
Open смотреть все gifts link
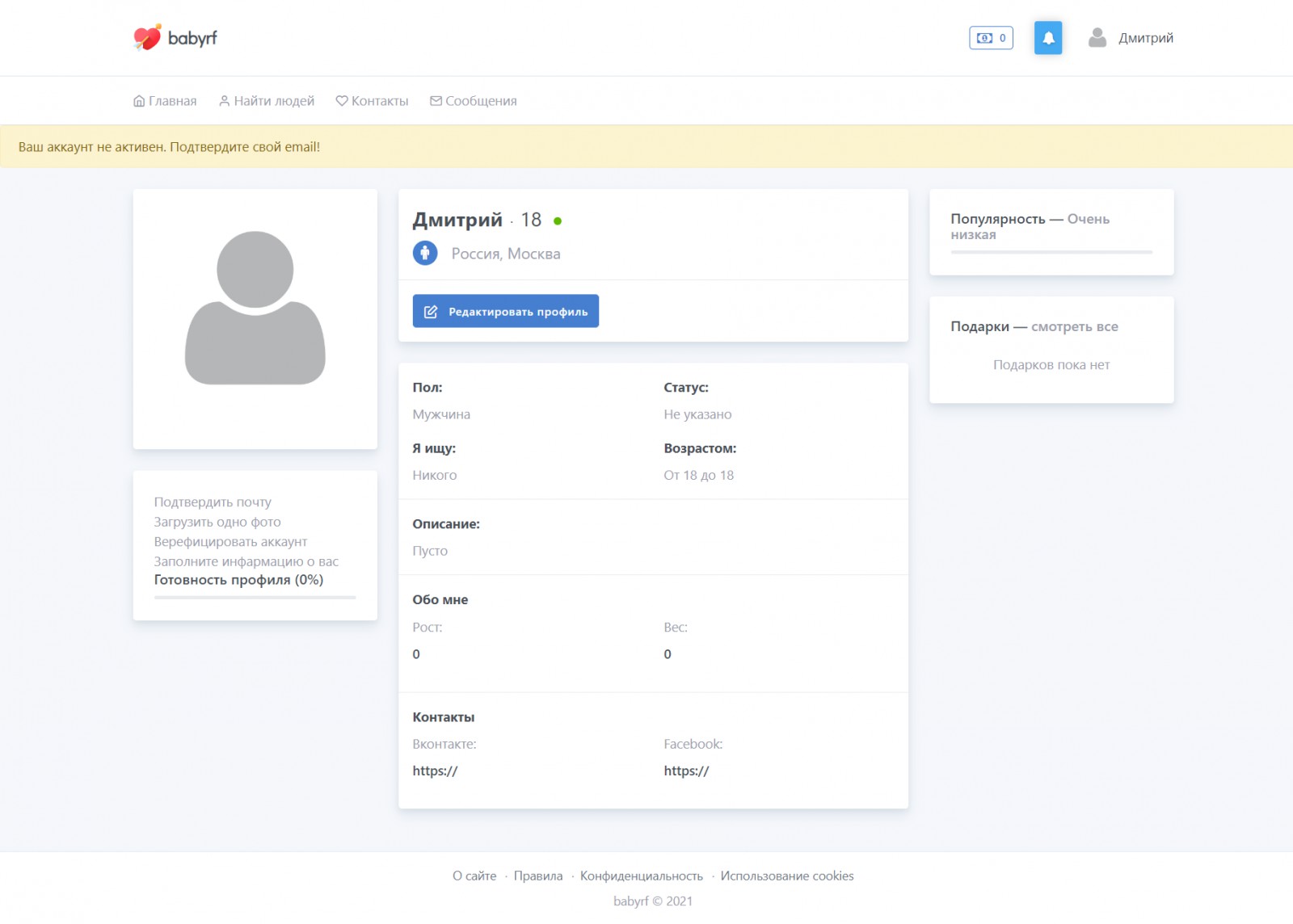tap(1075, 326)
